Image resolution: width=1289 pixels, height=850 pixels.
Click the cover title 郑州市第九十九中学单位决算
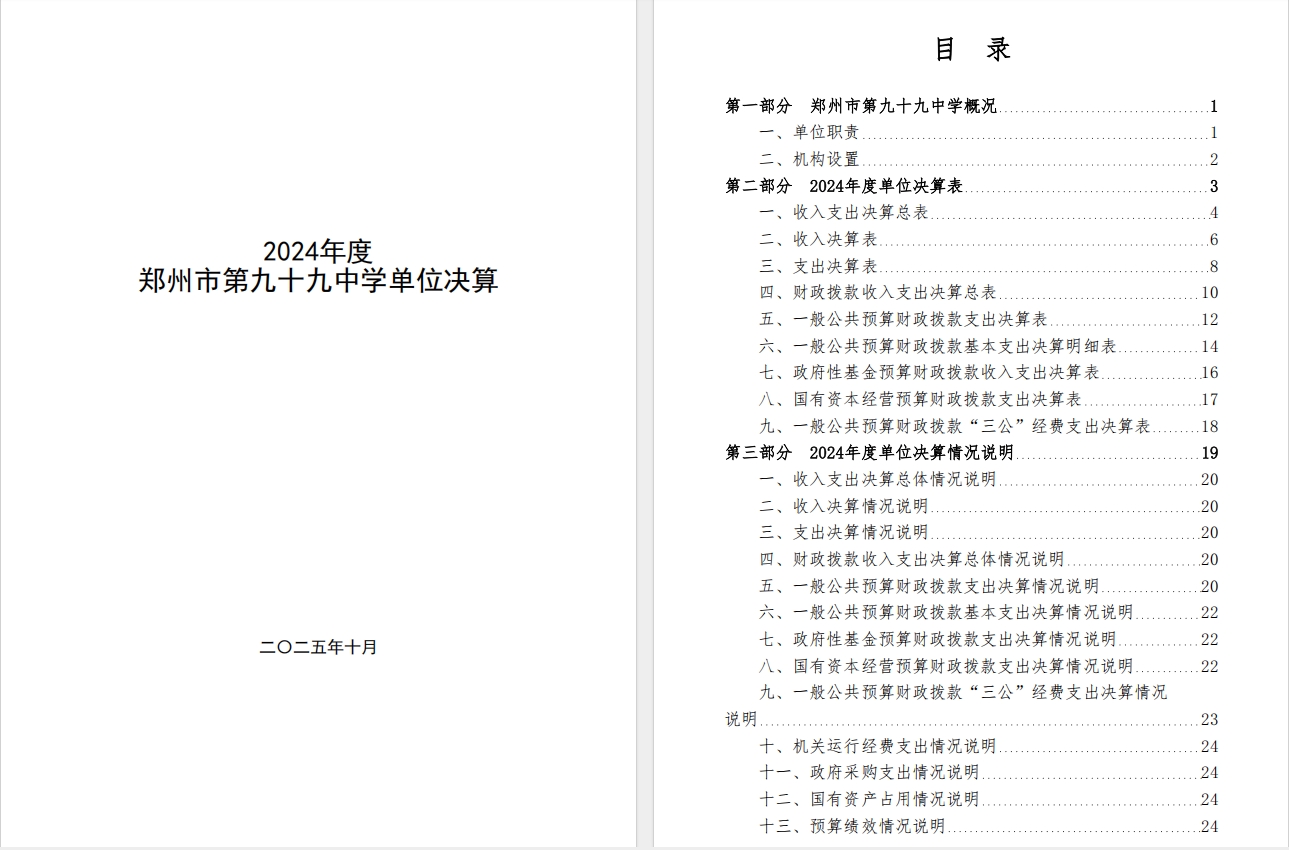coord(318,281)
